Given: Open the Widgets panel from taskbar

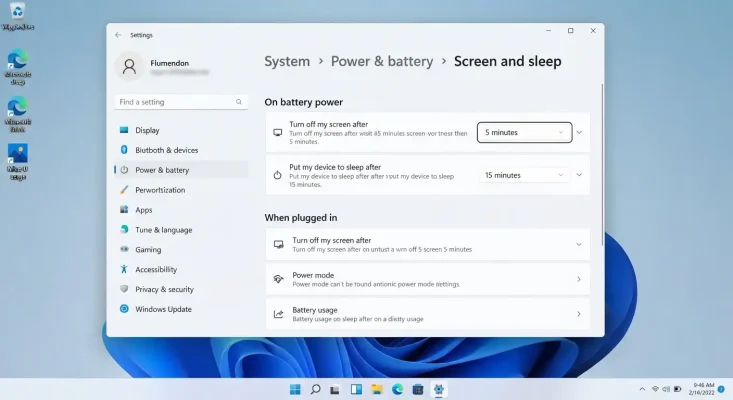Looking at the screenshot, I should tap(356, 389).
